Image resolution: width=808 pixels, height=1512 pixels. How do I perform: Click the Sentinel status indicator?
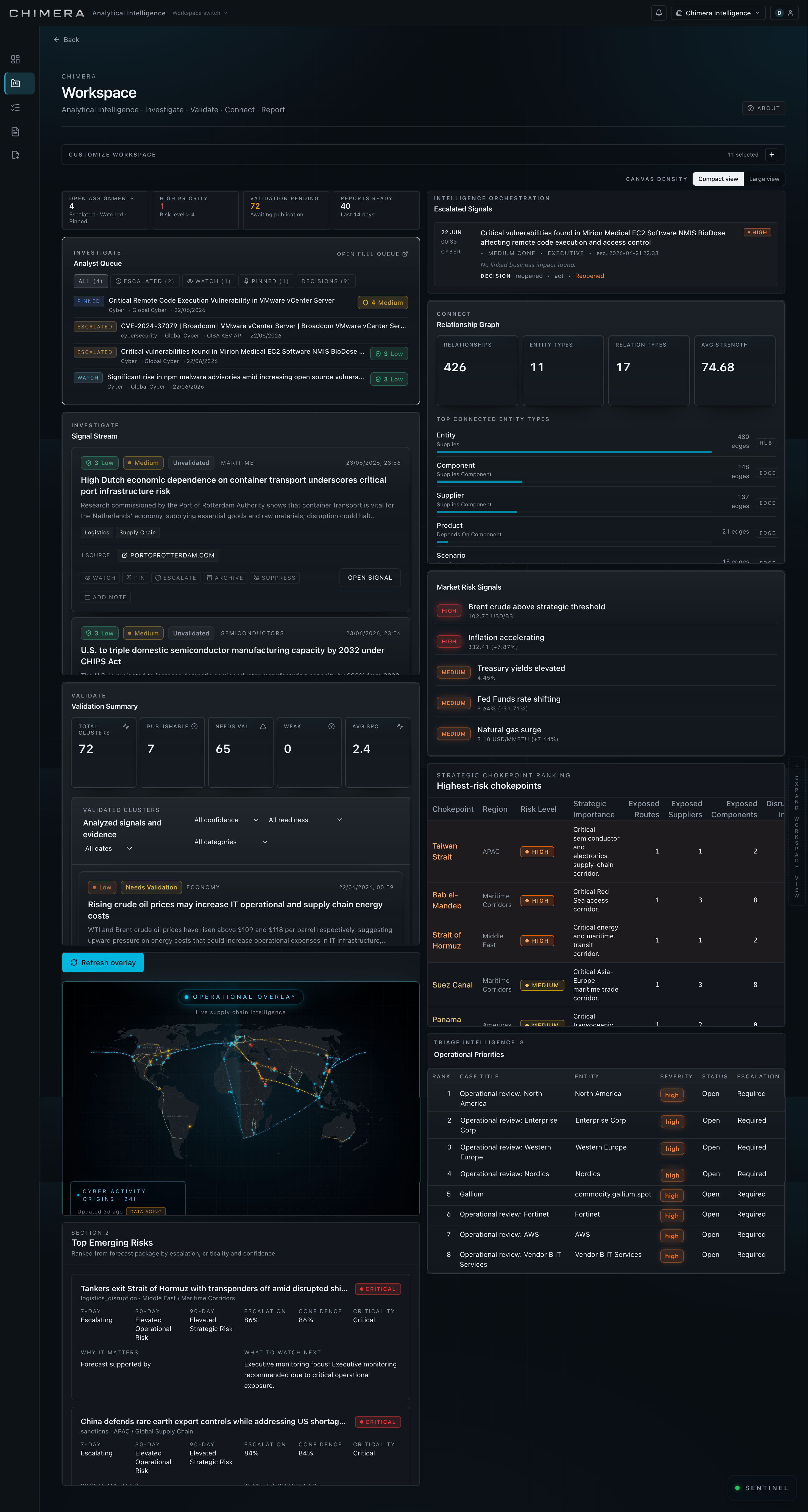762,1488
